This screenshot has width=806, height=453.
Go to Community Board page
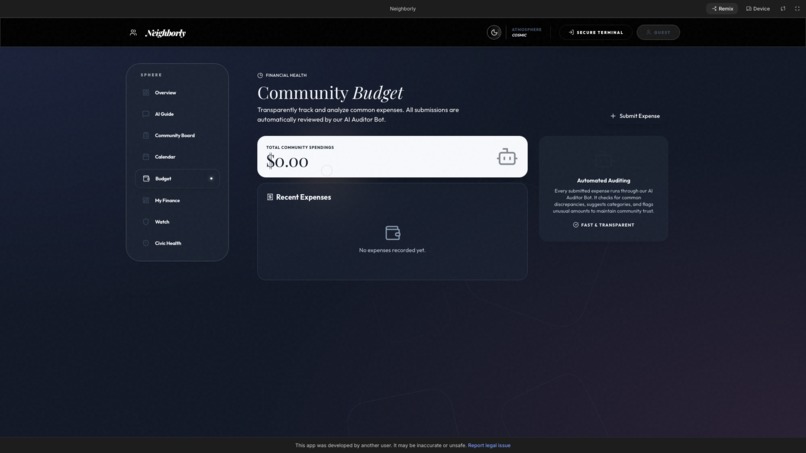pyautogui.click(x=177, y=136)
